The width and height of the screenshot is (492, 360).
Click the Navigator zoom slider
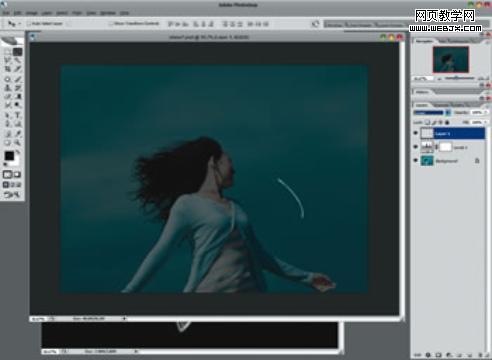point(459,79)
